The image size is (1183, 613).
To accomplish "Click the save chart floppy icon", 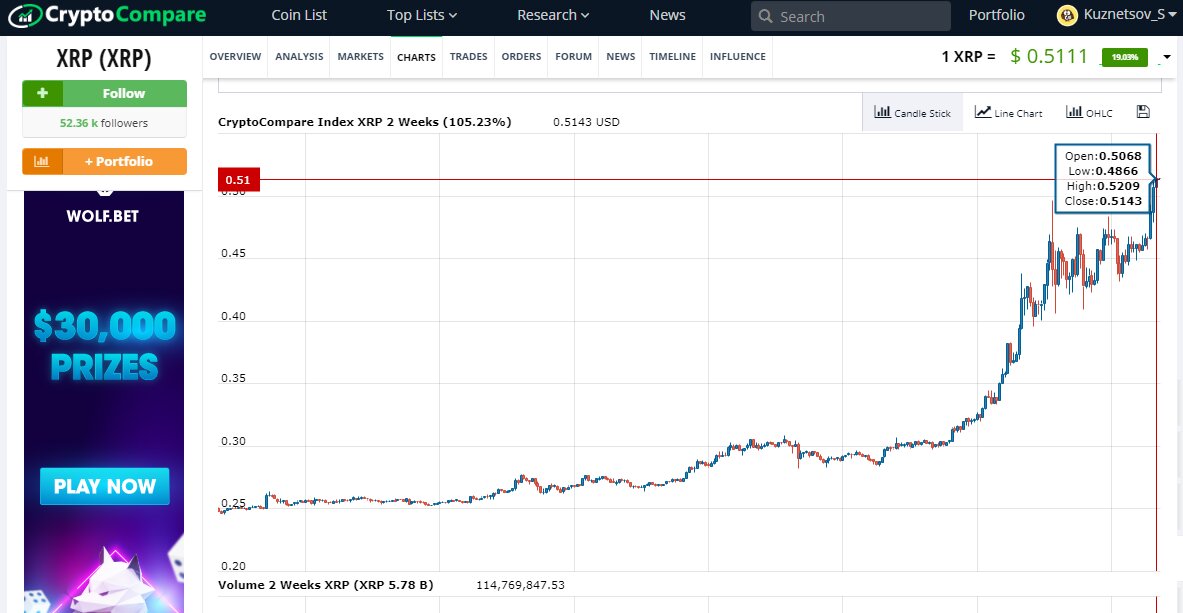I will point(1143,112).
